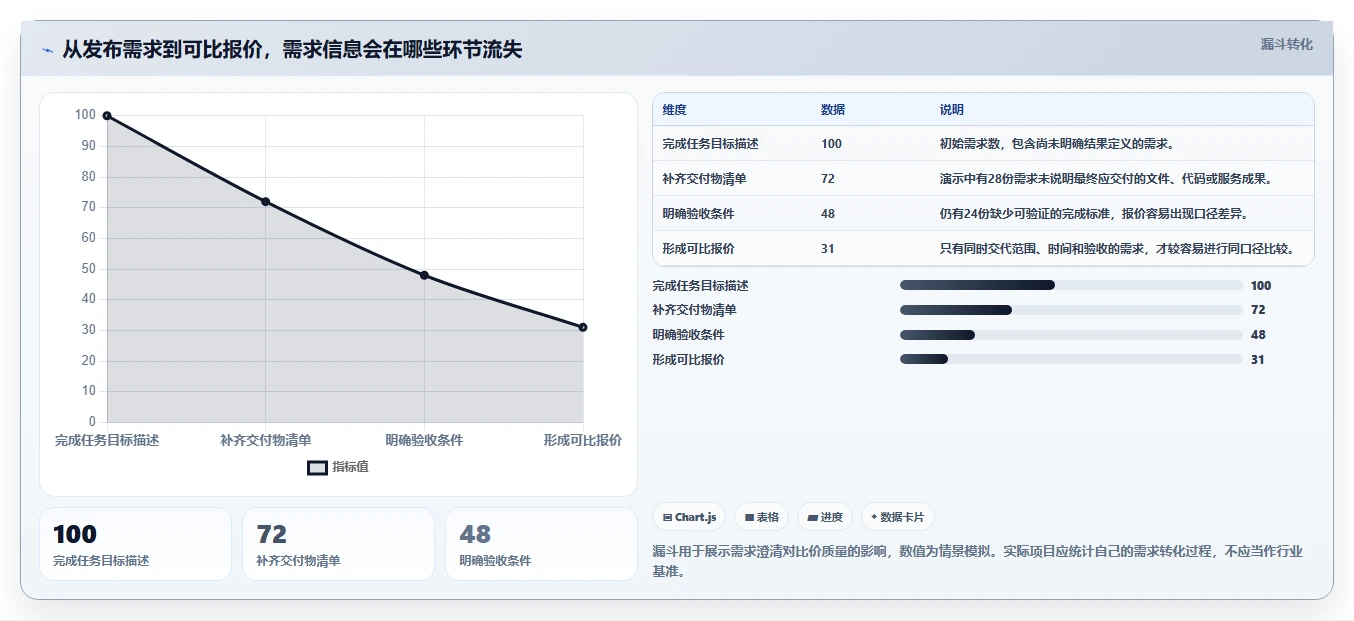
Task: Toggle the 指标值 legend swatch
Action: [317, 467]
